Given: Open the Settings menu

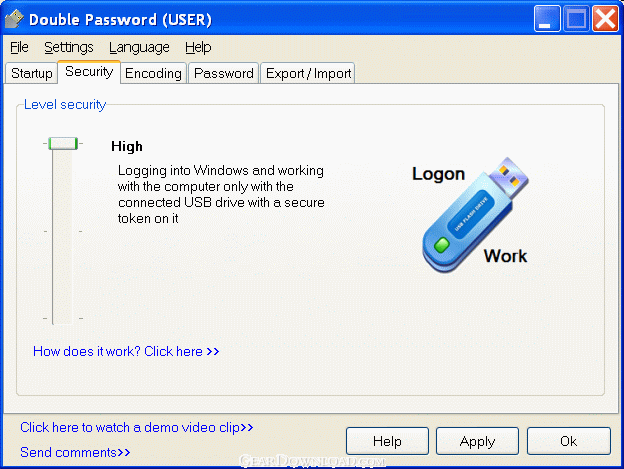Looking at the screenshot, I should 69,47.
